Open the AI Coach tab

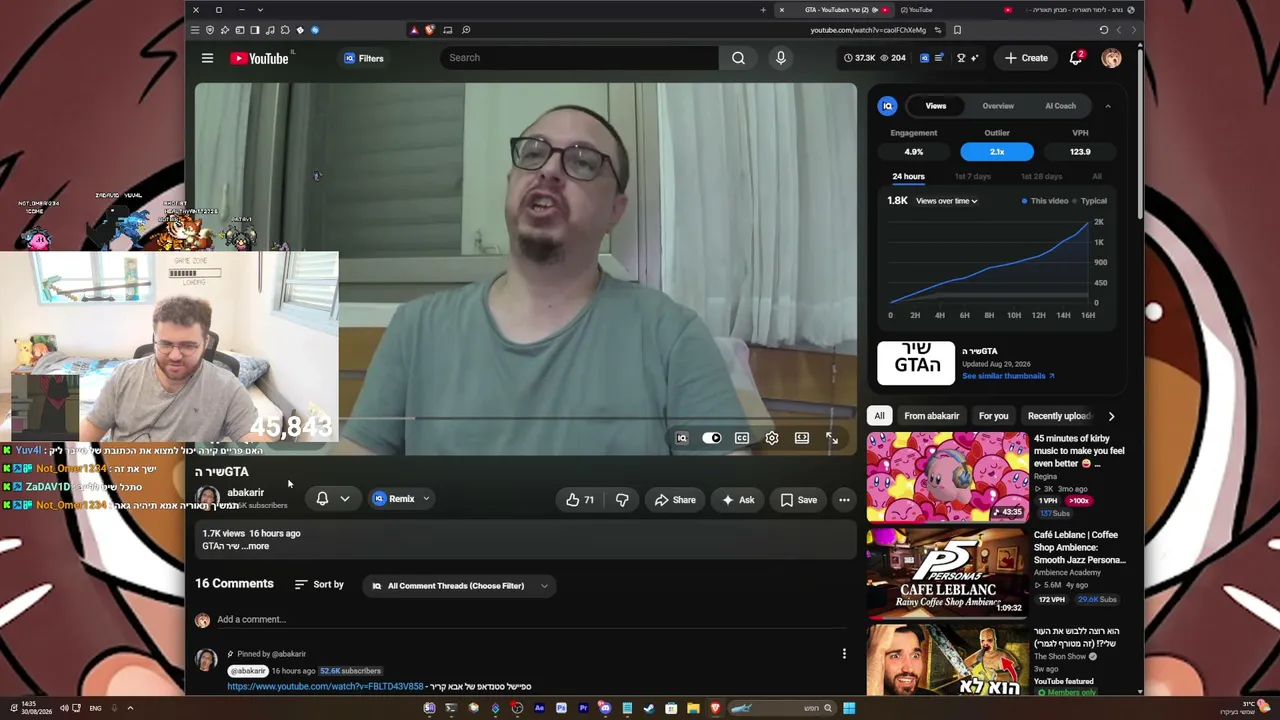click(1060, 106)
